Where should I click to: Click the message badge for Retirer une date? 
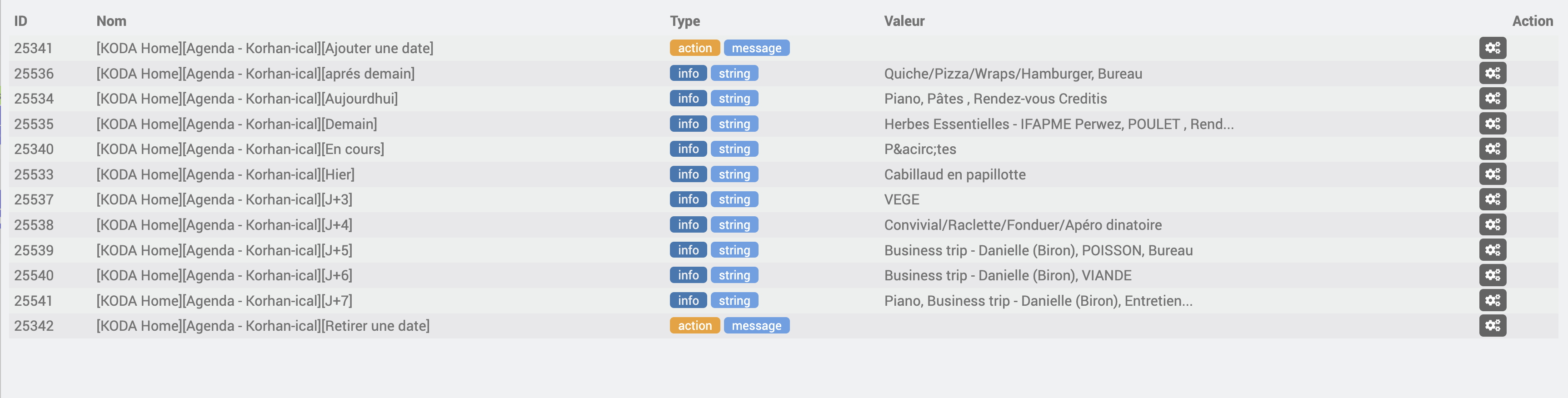[756, 326]
